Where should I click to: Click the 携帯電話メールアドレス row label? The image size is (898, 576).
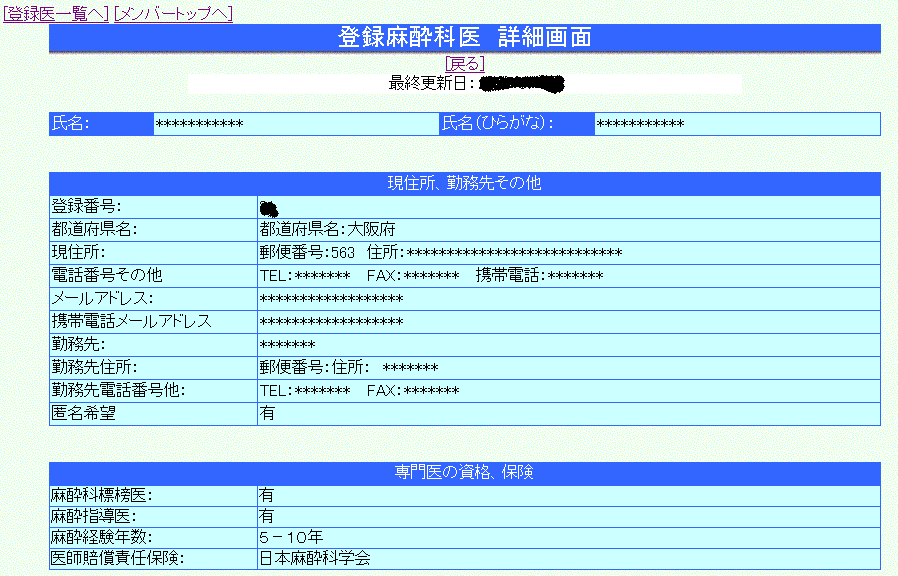tap(131, 321)
